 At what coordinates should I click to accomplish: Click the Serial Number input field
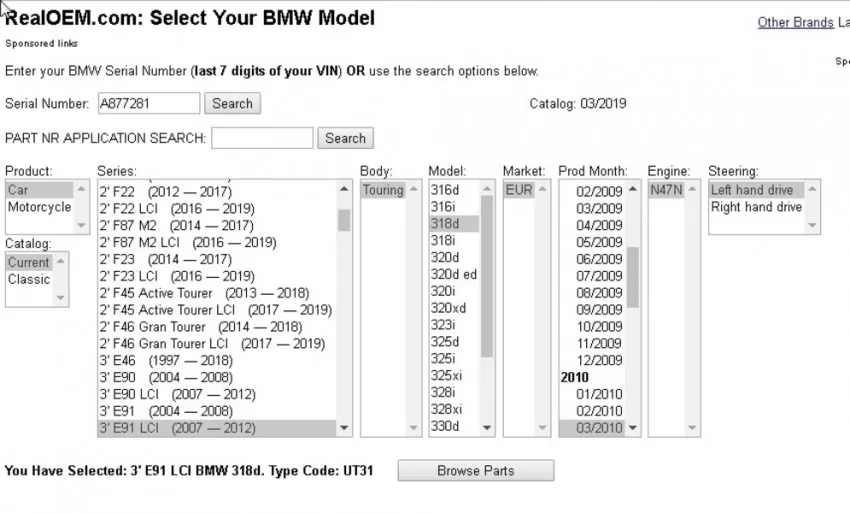tap(149, 103)
